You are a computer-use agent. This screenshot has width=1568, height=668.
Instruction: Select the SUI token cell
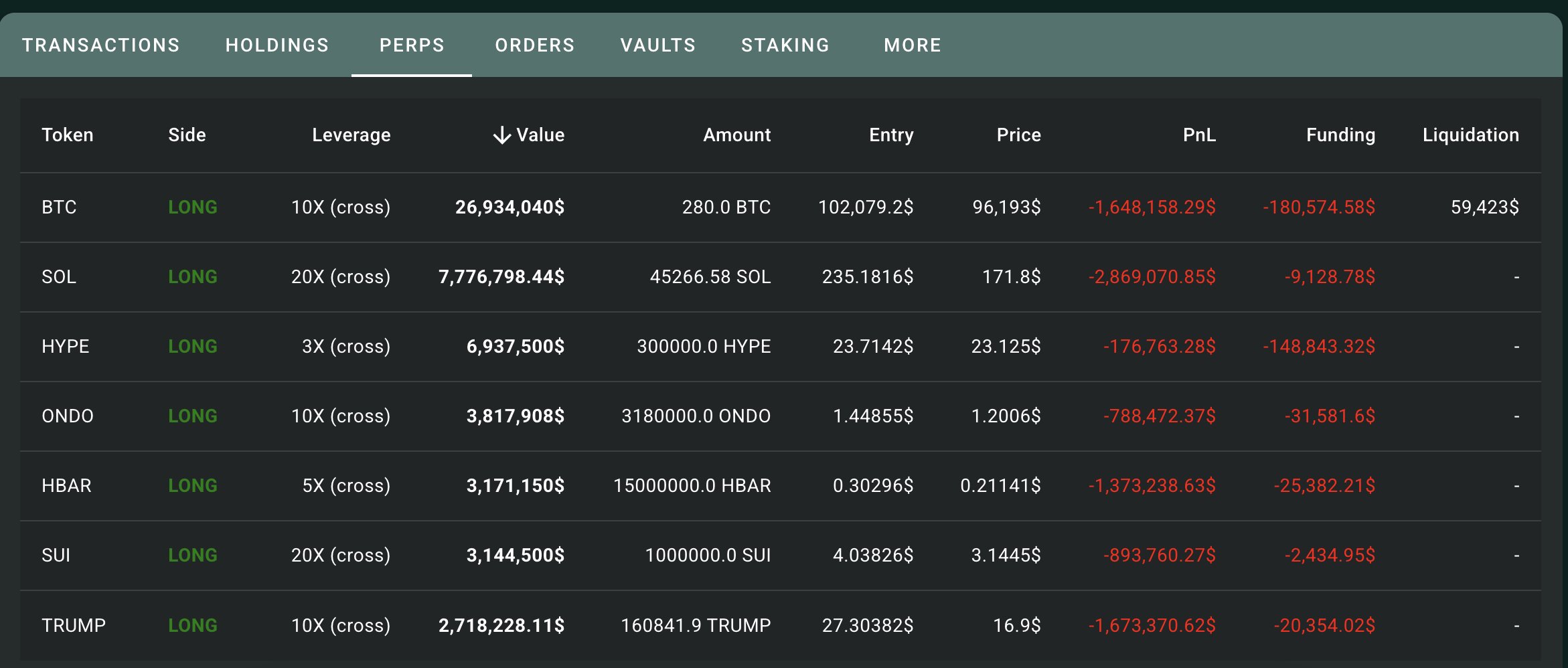pyautogui.click(x=56, y=556)
